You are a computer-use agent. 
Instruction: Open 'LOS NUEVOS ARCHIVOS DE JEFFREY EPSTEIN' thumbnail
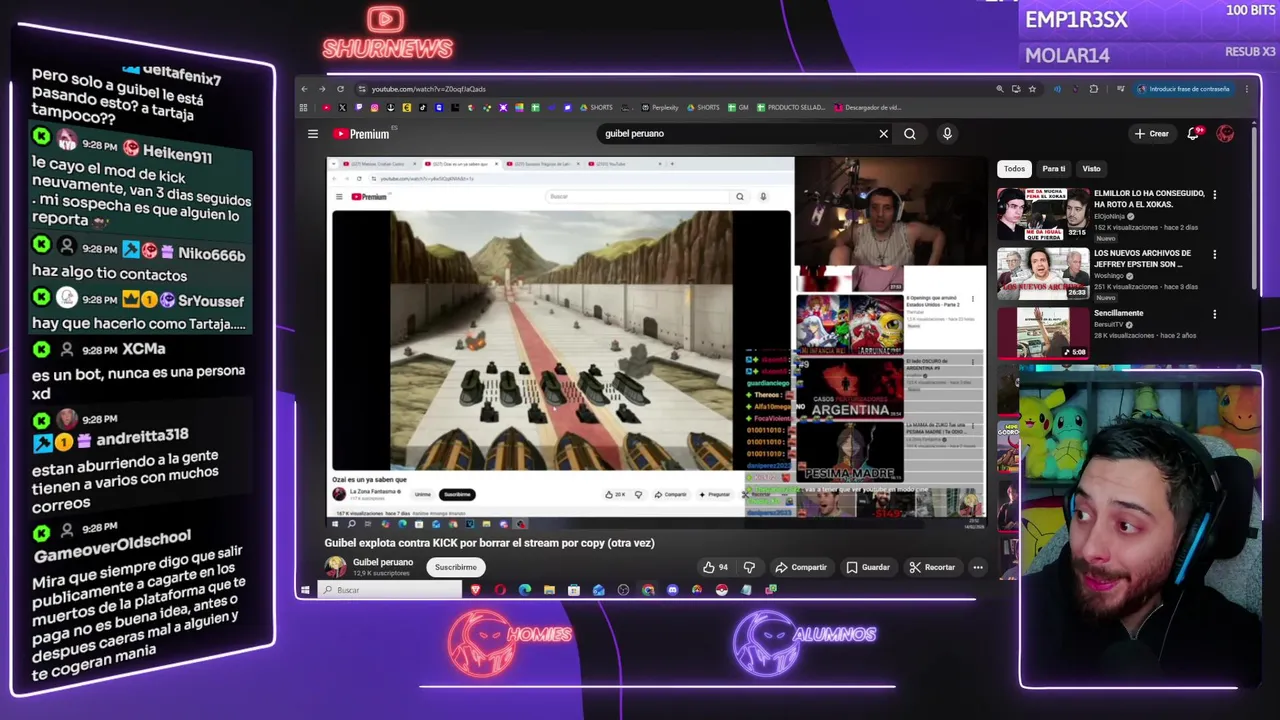pyautogui.click(x=1043, y=274)
